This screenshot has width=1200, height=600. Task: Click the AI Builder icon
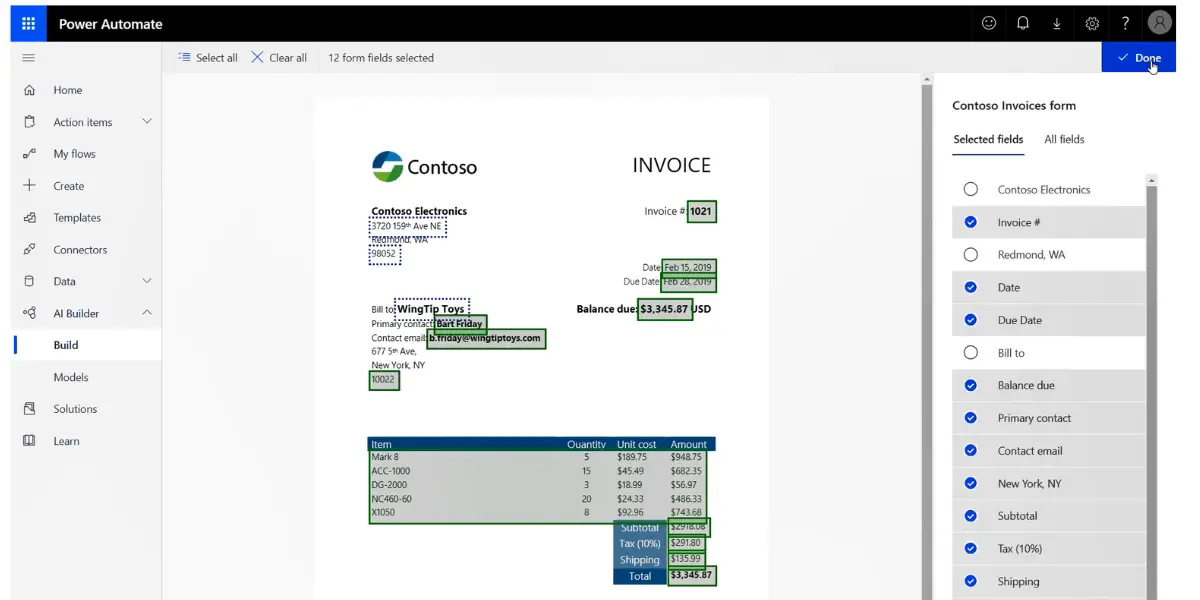[x=29, y=313]
